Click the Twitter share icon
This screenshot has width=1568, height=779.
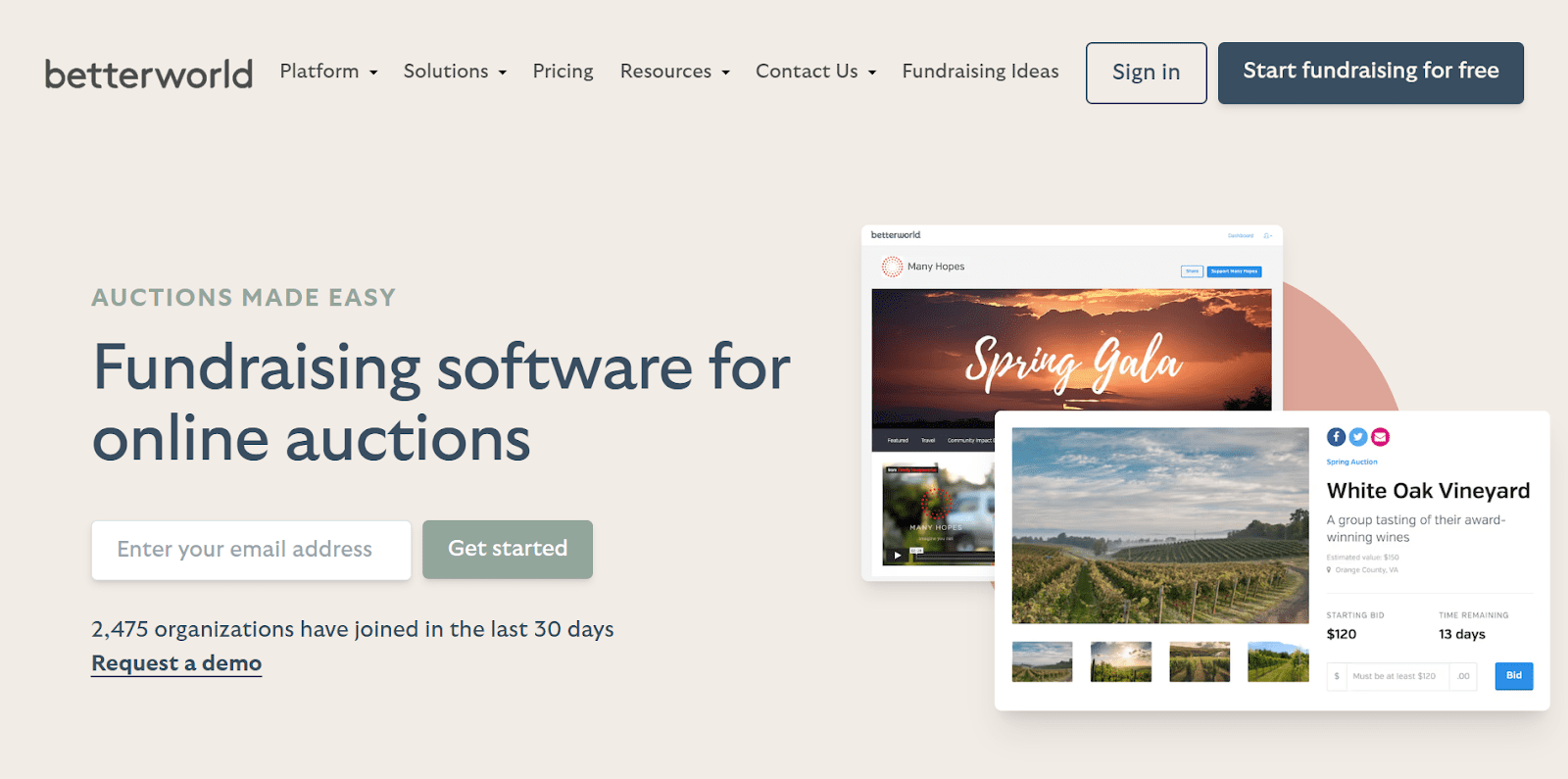click(1358, 437)
